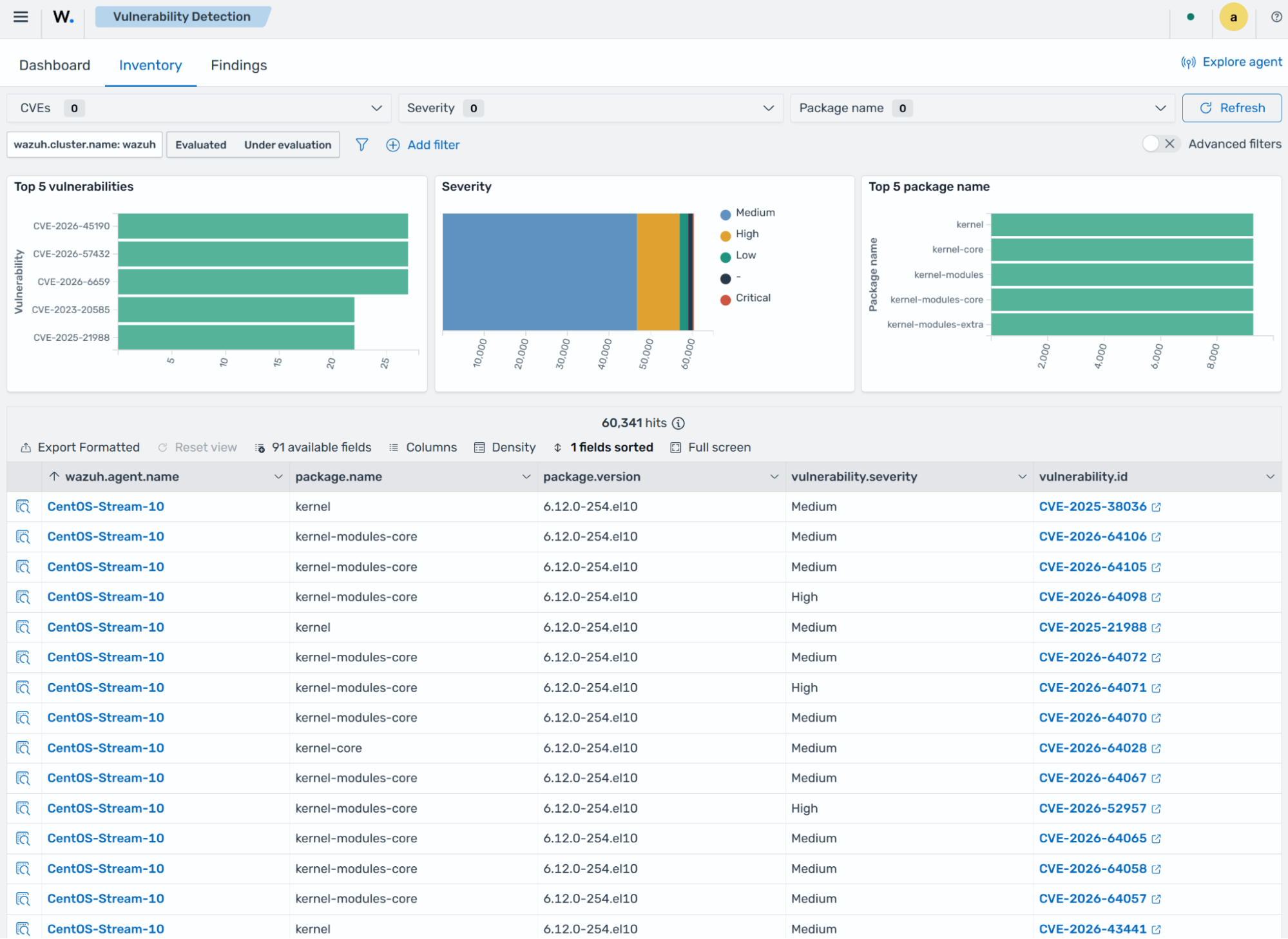Expand the Severity dropdown
This screenshot has width=1288, height=939.
590,108
